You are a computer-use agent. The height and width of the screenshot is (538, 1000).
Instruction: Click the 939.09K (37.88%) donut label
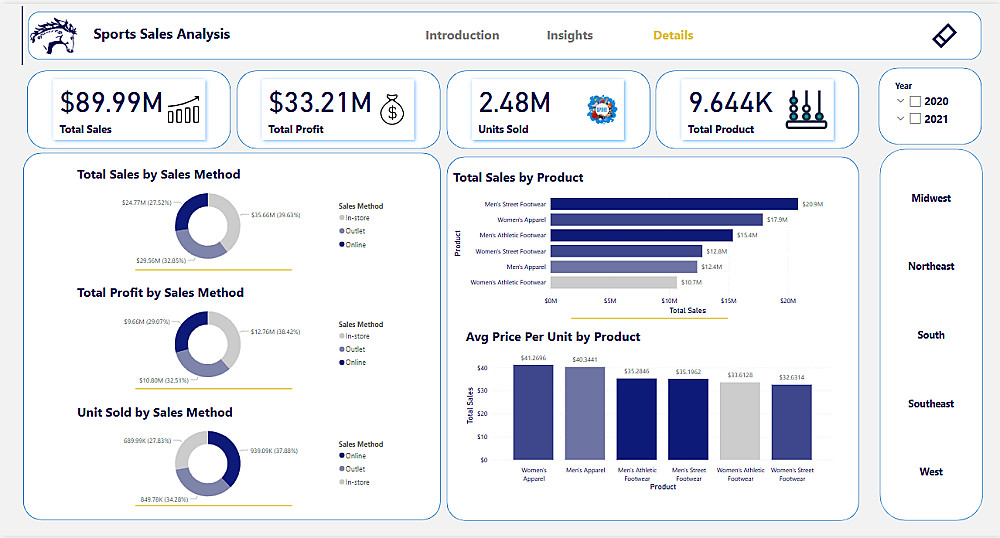(x=274, y=451)
